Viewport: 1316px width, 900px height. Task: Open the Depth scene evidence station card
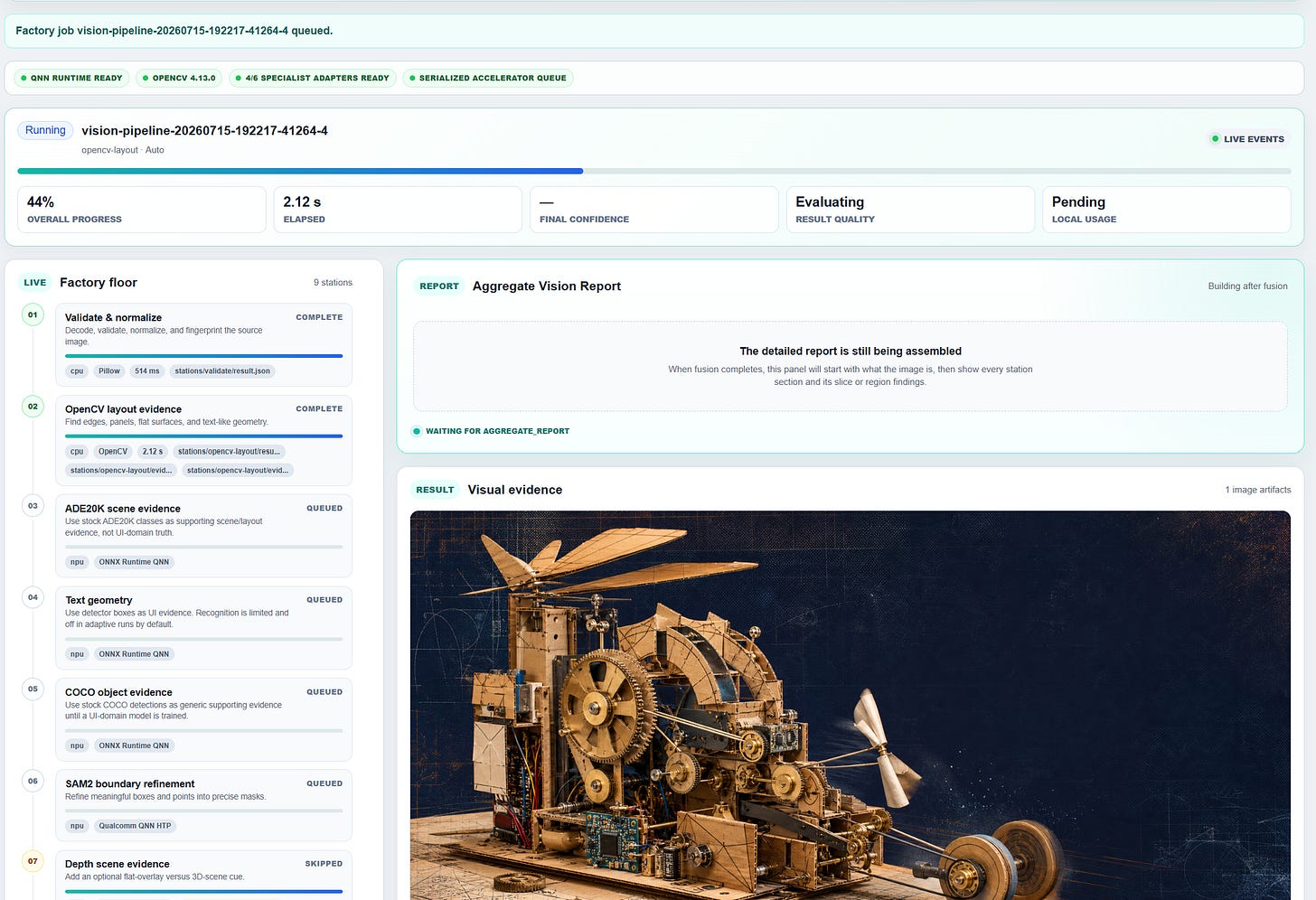coord(203,875)
